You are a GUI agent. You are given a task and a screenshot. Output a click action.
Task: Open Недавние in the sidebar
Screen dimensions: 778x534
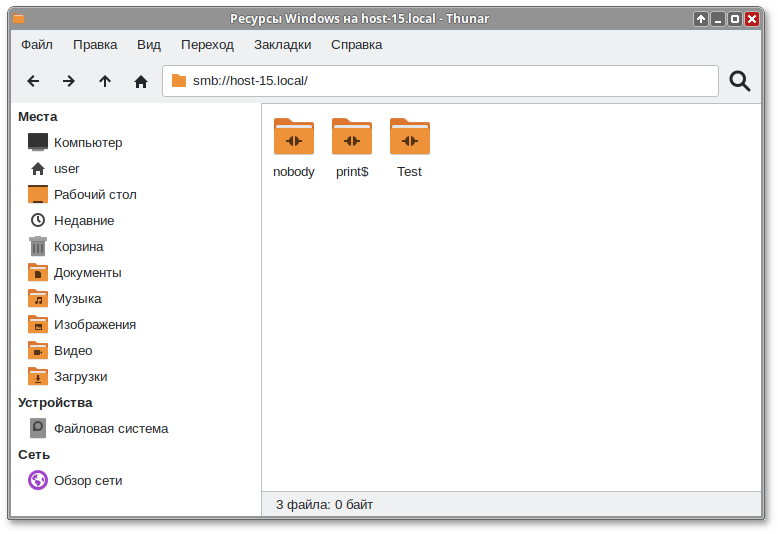(x=84, y=220)
